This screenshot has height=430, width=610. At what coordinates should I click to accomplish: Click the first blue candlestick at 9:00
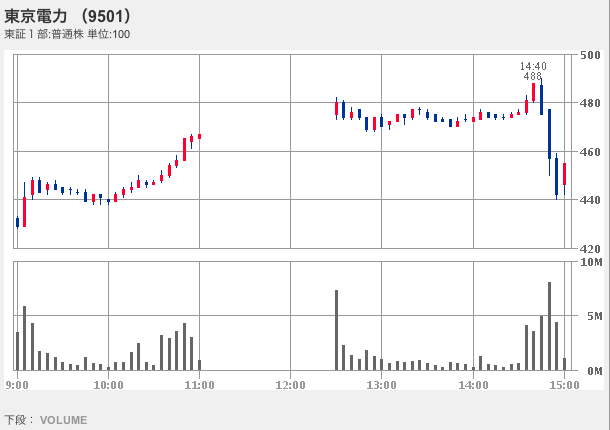pos(18,222)
